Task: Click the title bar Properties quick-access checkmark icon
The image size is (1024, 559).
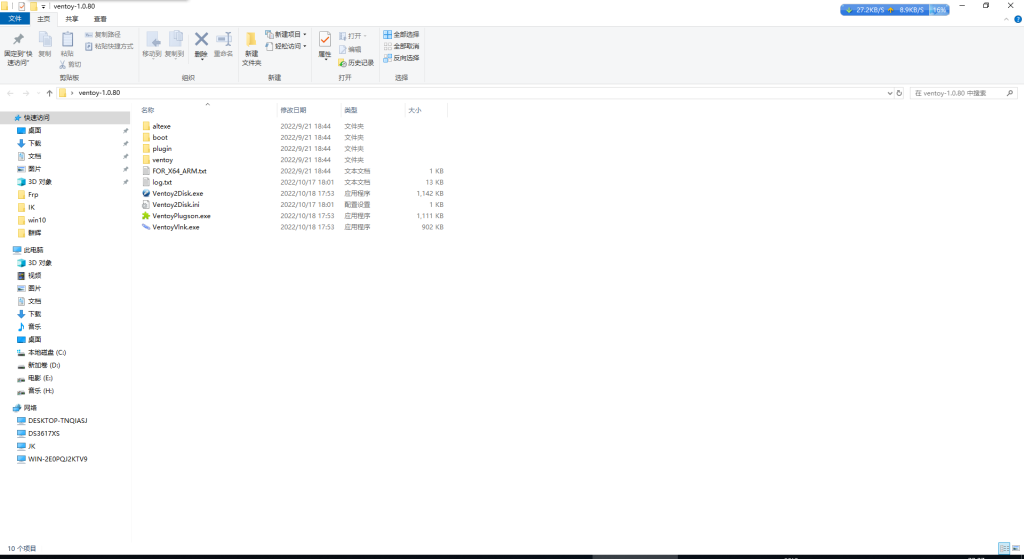Action: [22, 7]
